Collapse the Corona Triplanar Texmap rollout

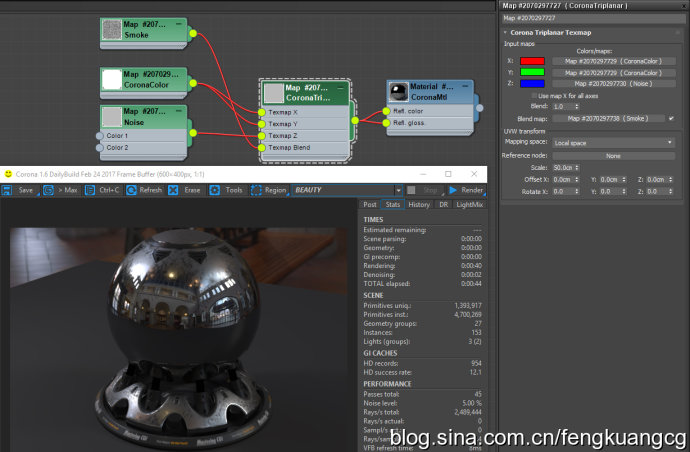pos(506,33)
